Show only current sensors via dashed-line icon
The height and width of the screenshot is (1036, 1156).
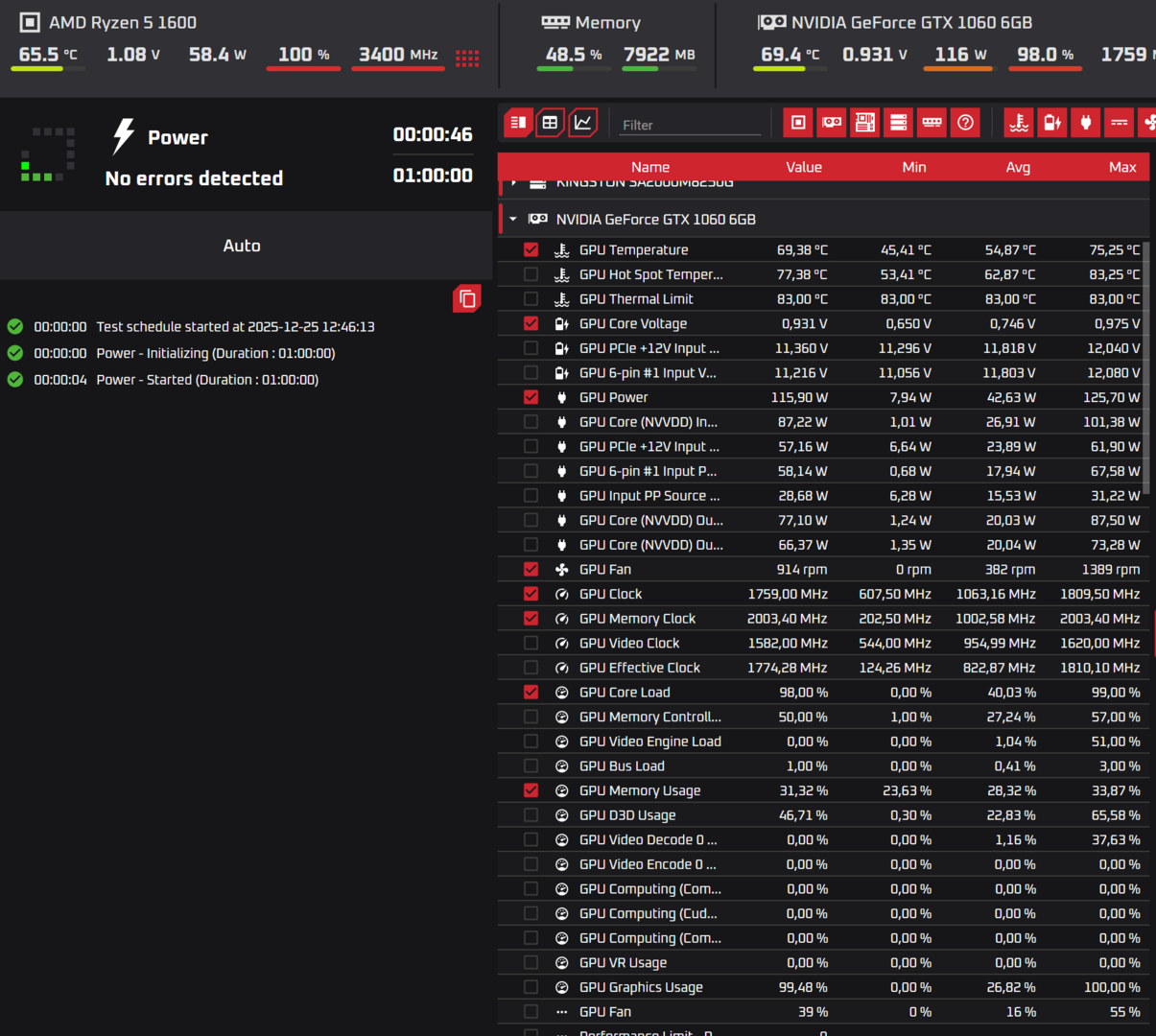pos(1120,122)
